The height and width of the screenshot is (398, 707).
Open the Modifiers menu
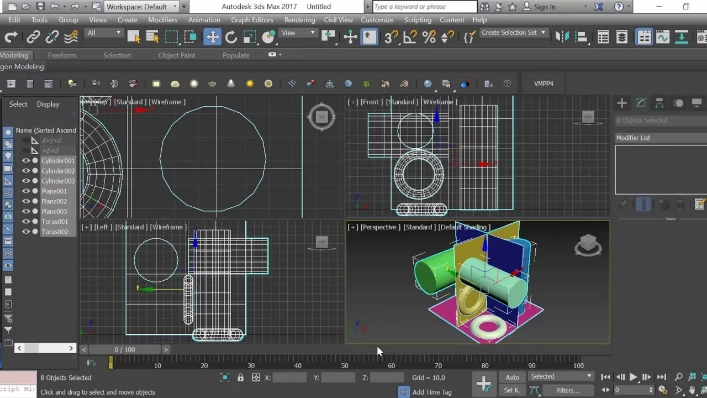(x=162, y=20)
